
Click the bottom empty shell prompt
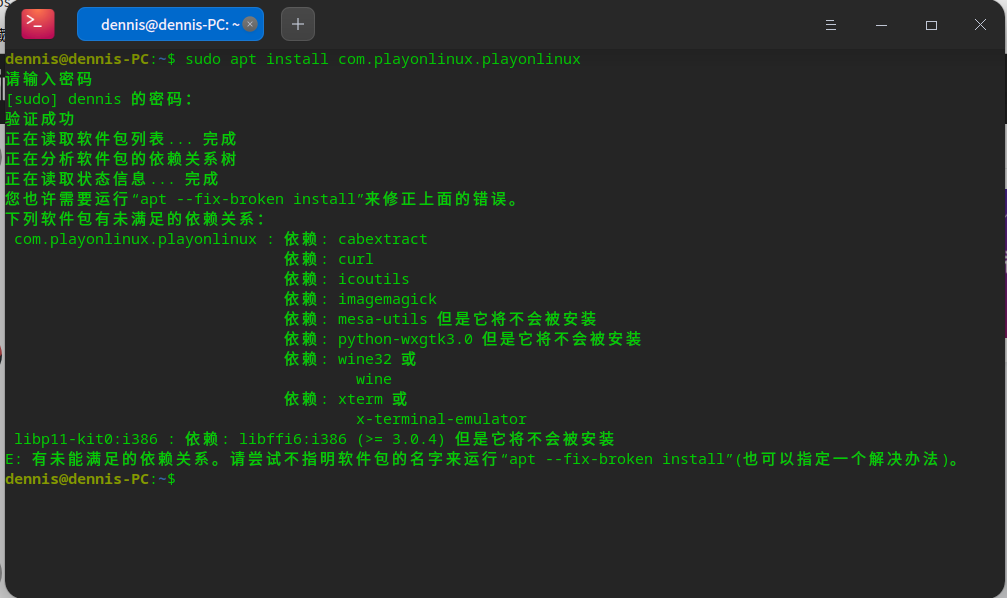tap(90, 479)
